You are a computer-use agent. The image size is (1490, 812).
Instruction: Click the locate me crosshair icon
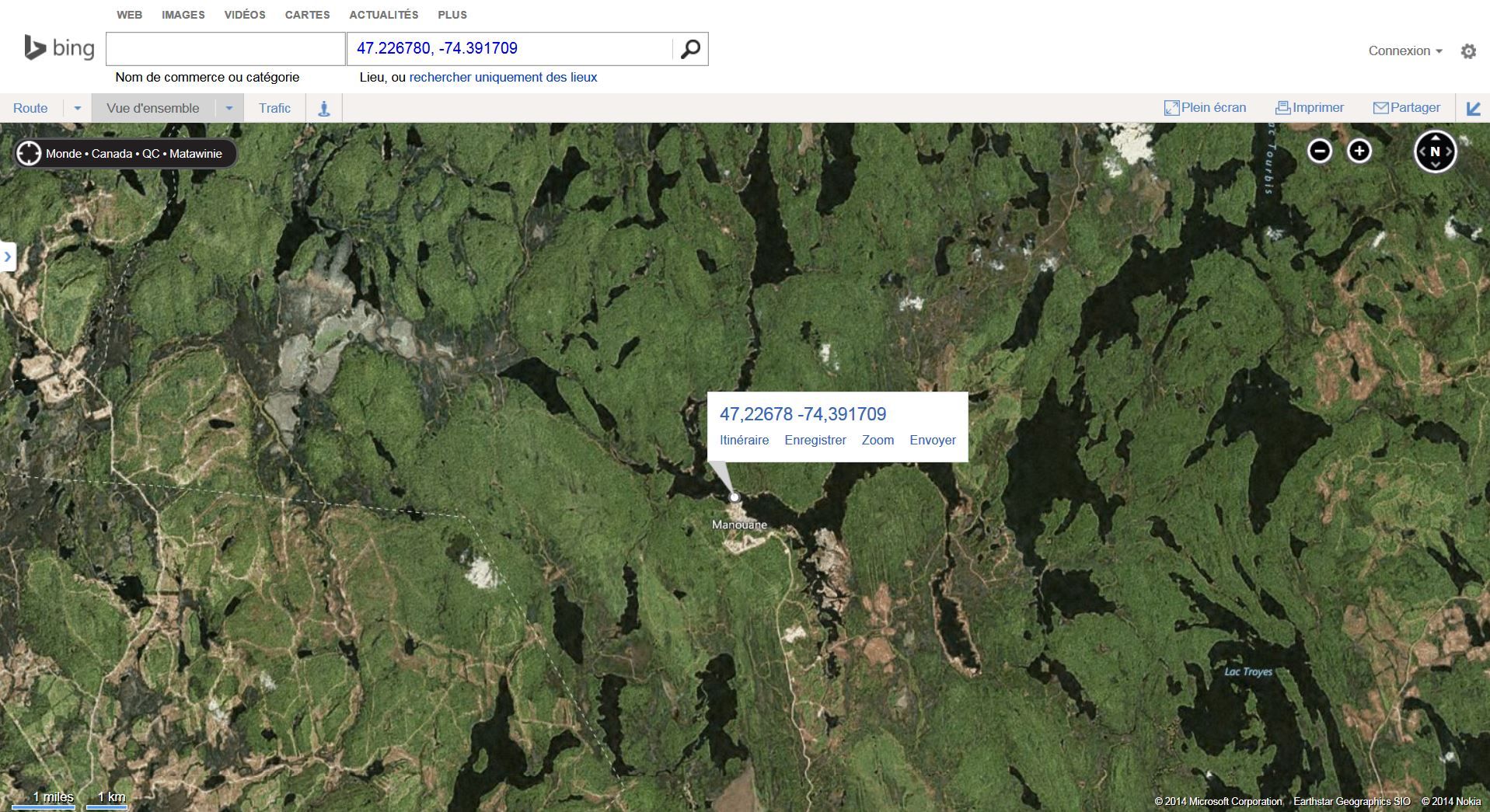(29, 154)
